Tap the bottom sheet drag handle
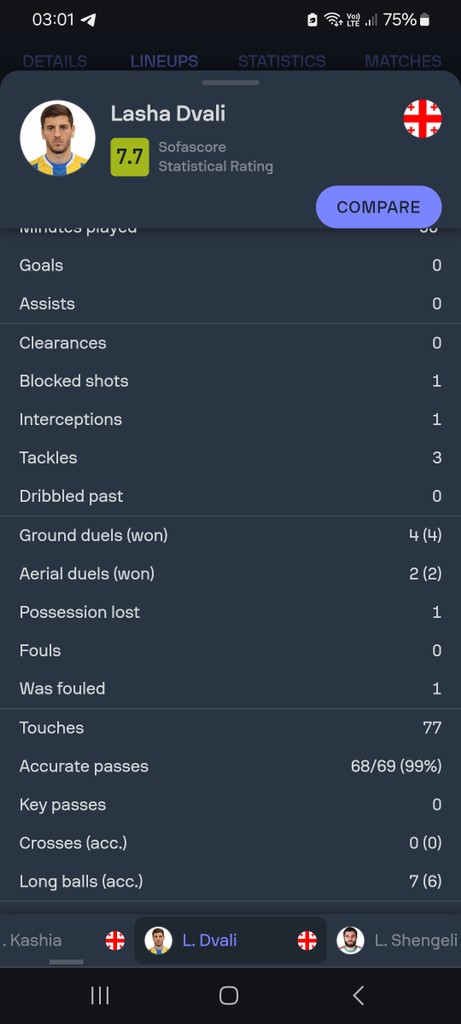 pos(230,83)
